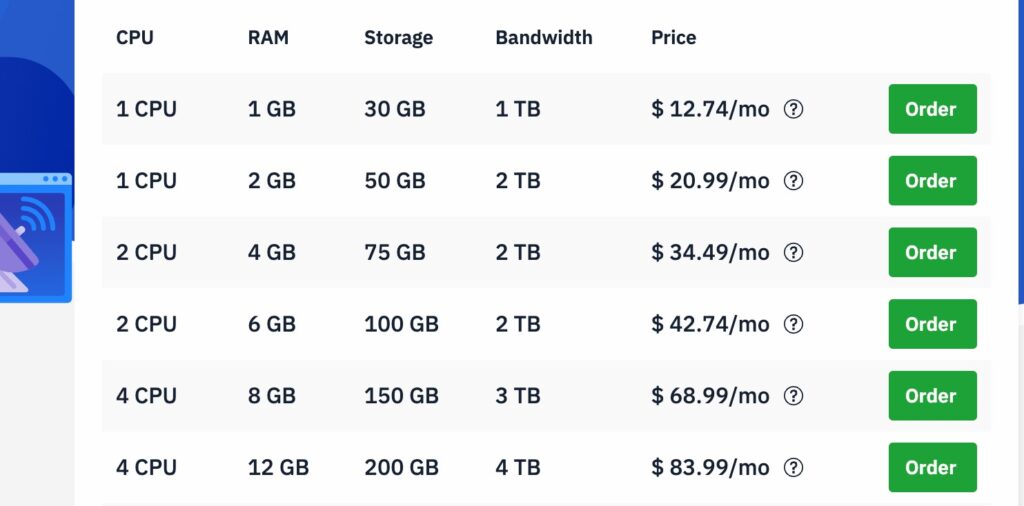Viewport: 1024px width, 506px height.
Task: Order the 2 CPU 6 GB plan
Action: [931, 324]
